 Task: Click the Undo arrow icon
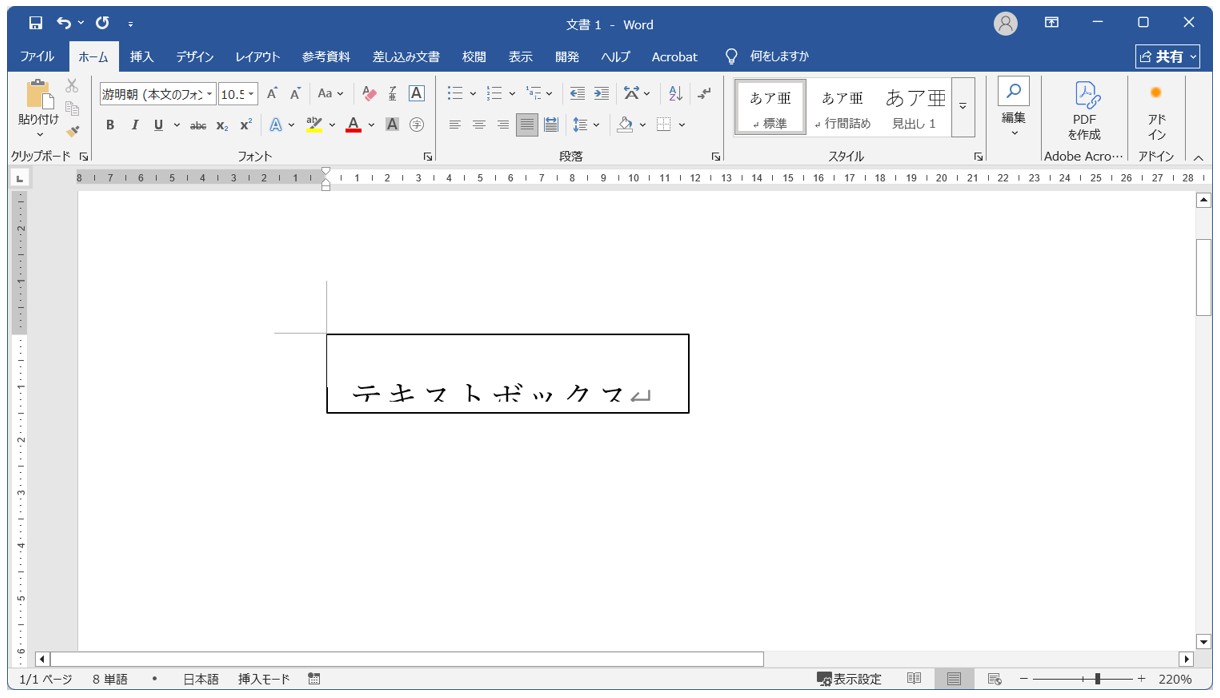[65, 23]
